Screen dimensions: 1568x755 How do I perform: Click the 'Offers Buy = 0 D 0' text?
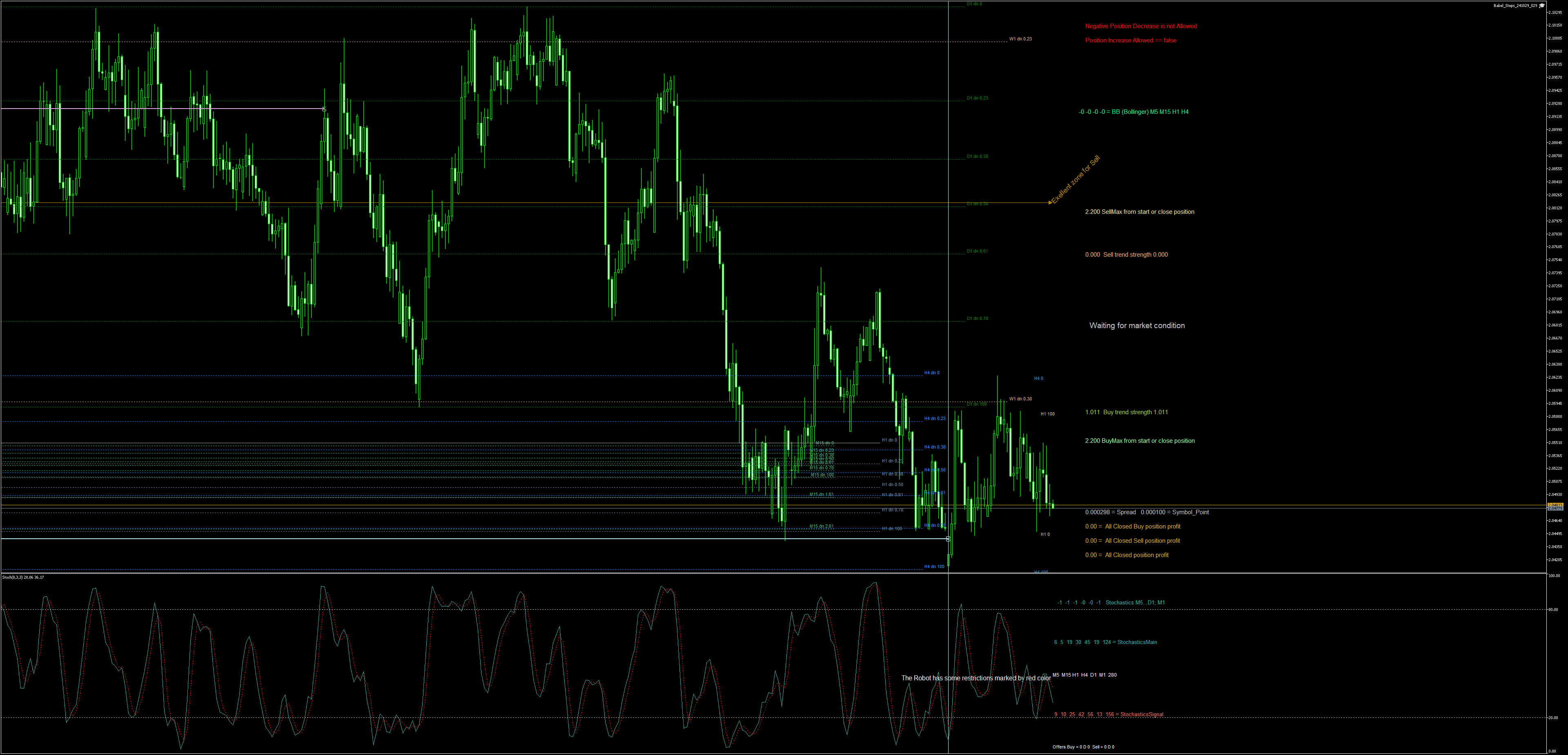click(x=1071, y=746)
